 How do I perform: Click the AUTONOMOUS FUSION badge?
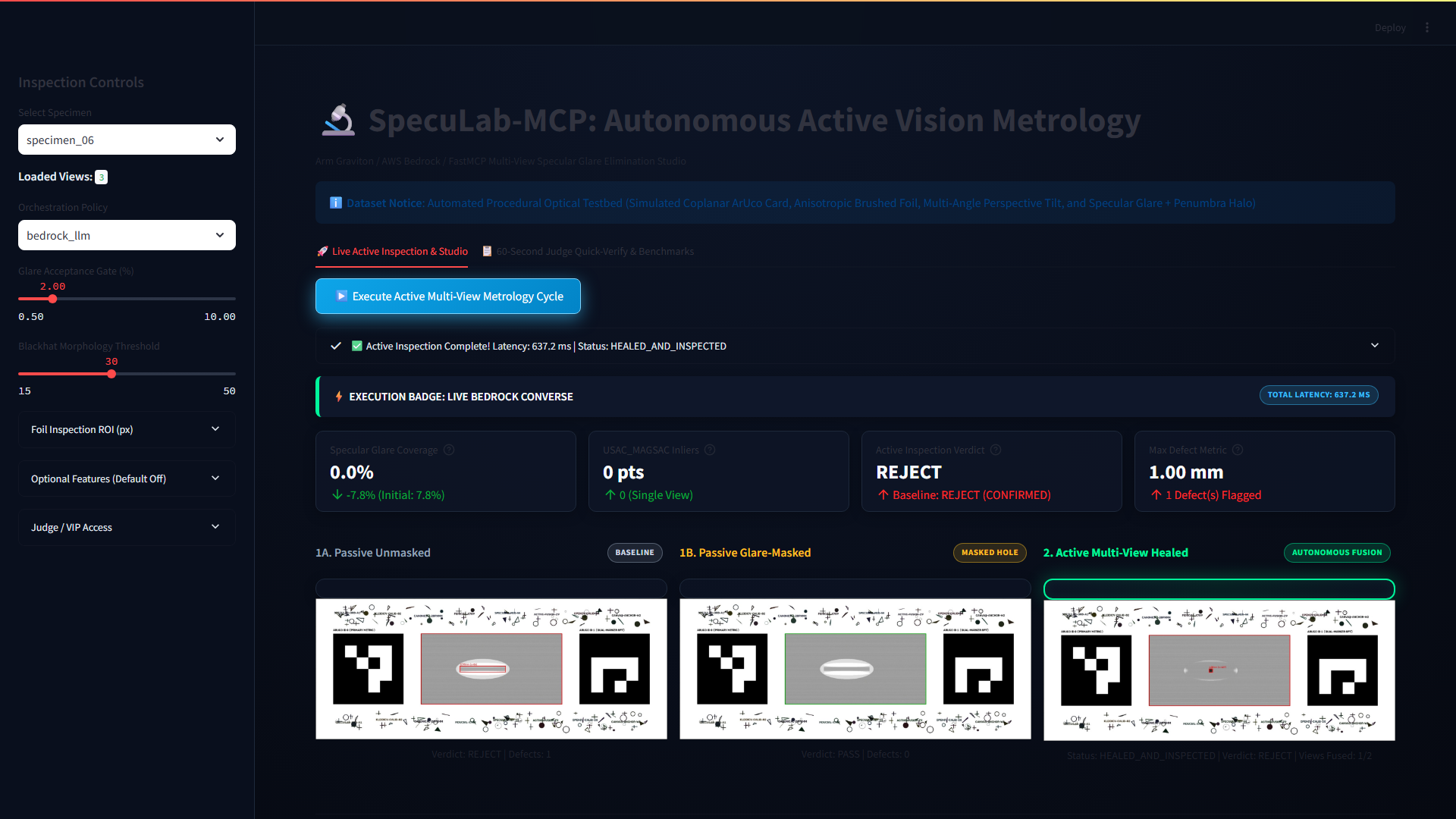coord(1337,553)
